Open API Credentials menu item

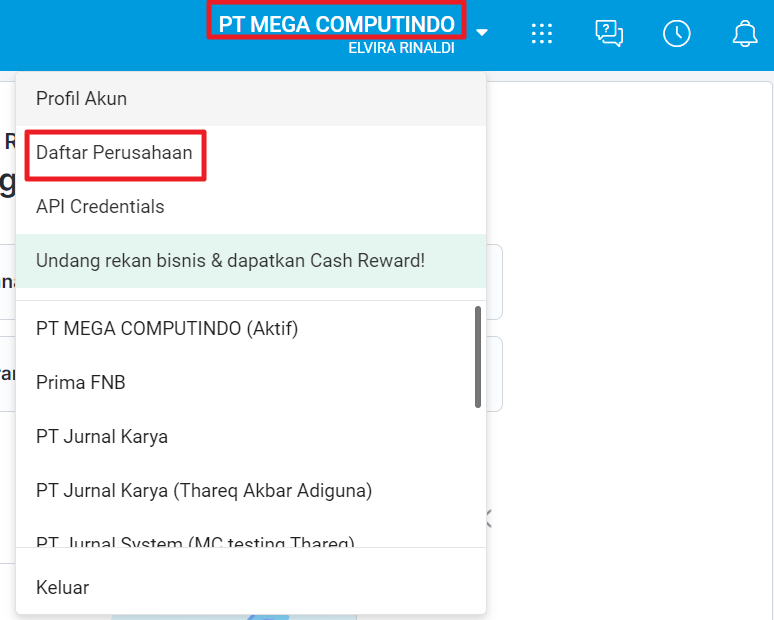click(x=251, y=207)
